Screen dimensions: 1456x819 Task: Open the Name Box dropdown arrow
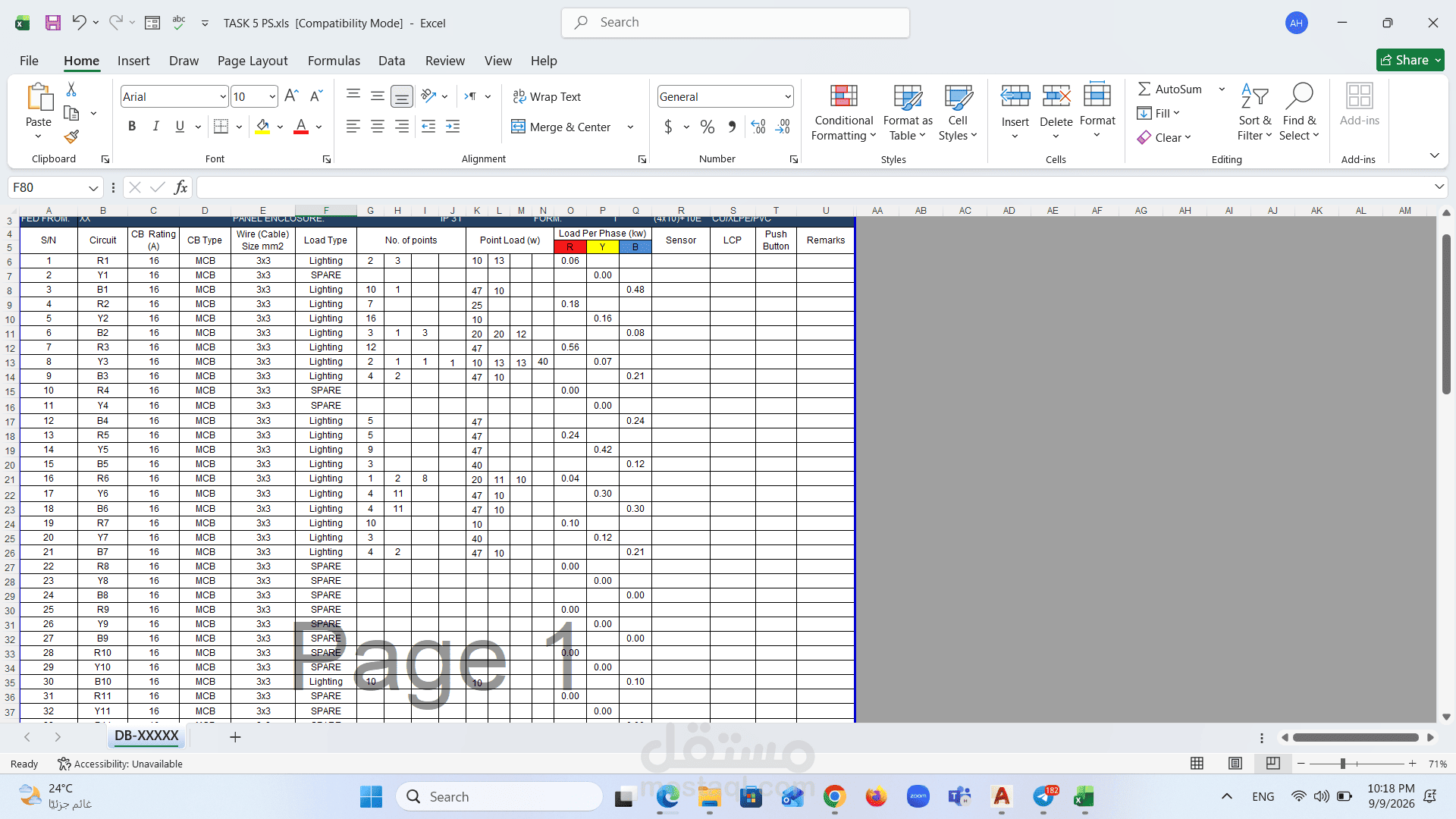[93, 187]
